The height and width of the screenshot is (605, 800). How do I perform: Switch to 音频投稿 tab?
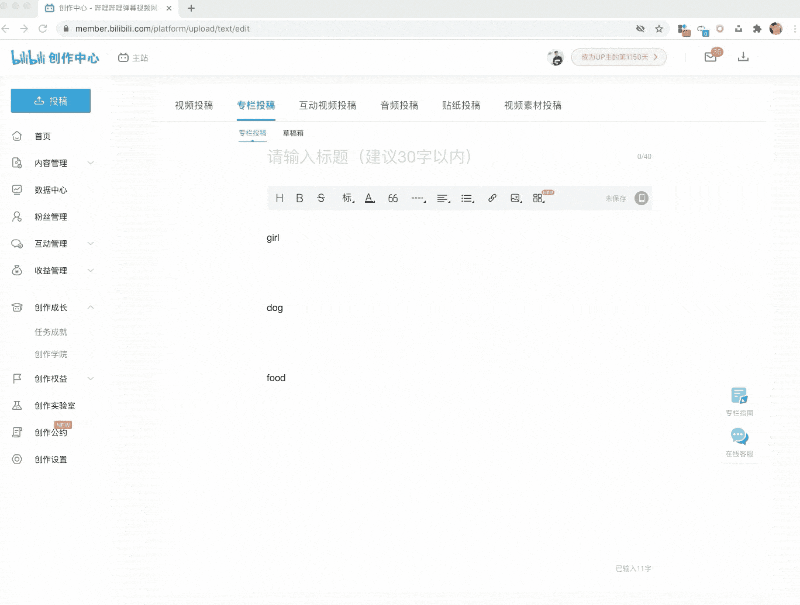pyautogui.click(x=399, y=105)
